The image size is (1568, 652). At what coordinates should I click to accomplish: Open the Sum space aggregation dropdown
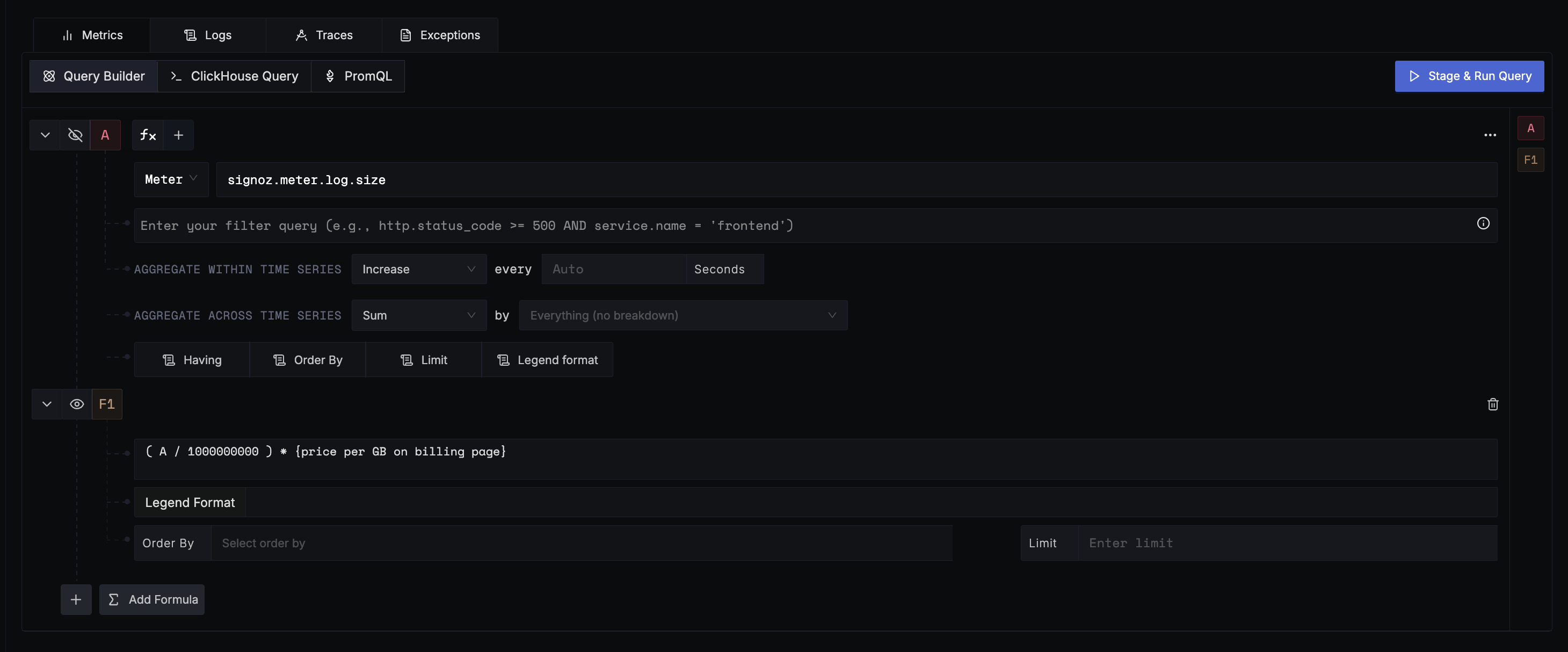pyautogui.click(x=419, y=315)
